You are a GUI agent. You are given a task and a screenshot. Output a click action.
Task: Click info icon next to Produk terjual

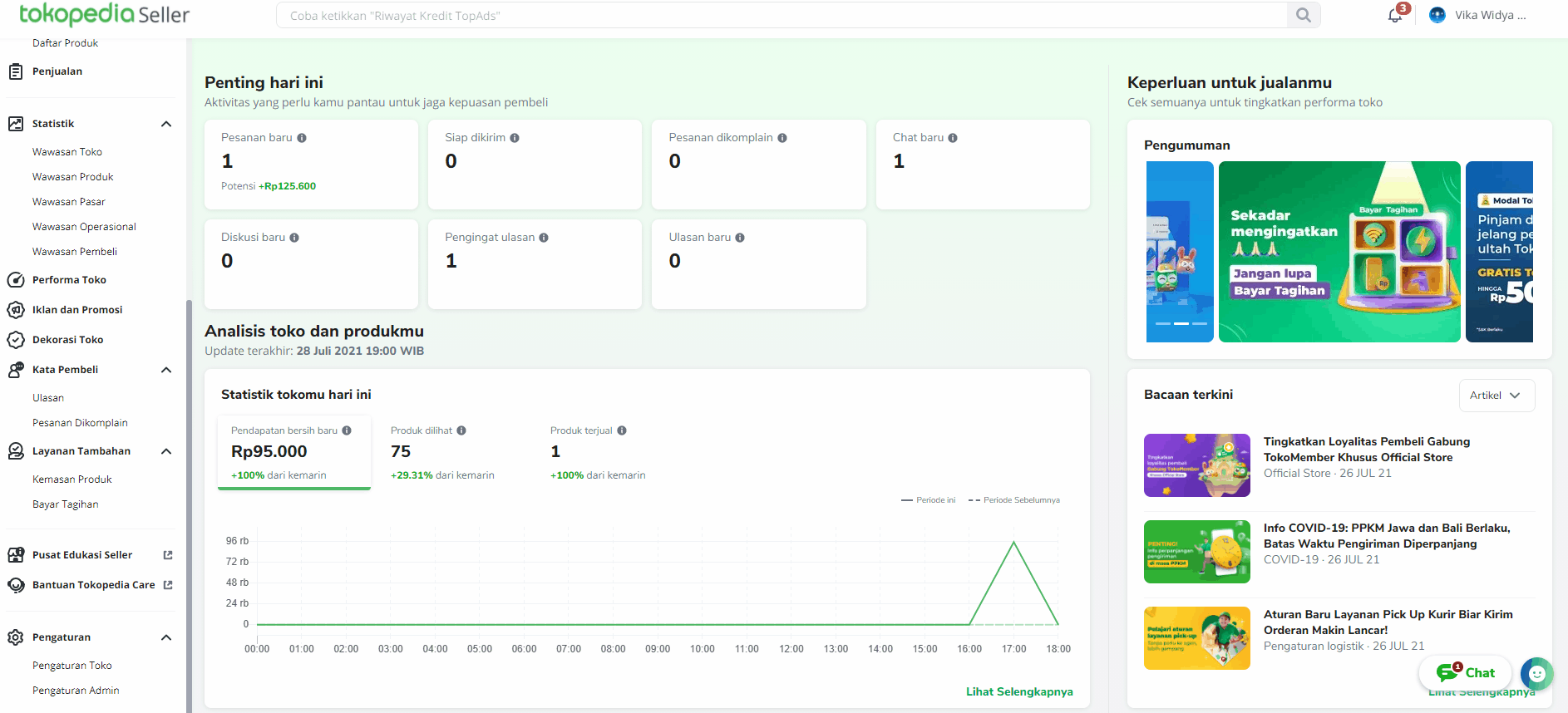pyautogui.click(x=622, y=430)
